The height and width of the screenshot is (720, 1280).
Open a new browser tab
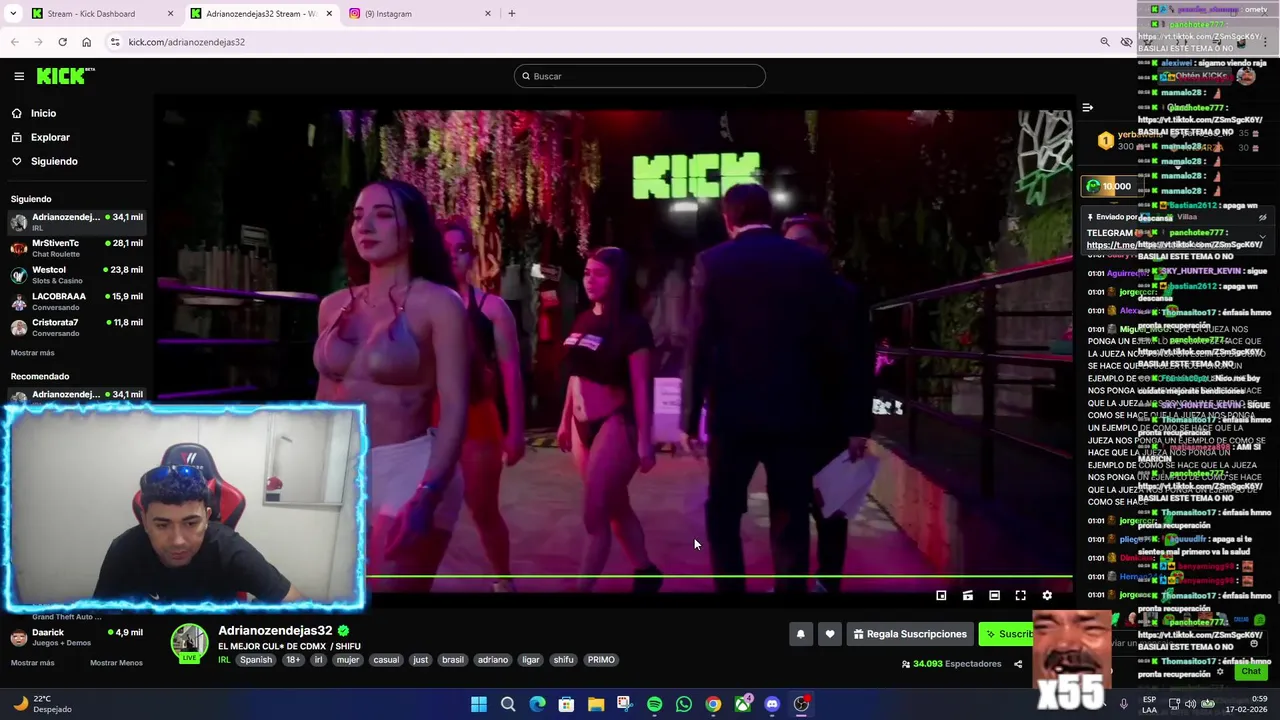point(511,14)
